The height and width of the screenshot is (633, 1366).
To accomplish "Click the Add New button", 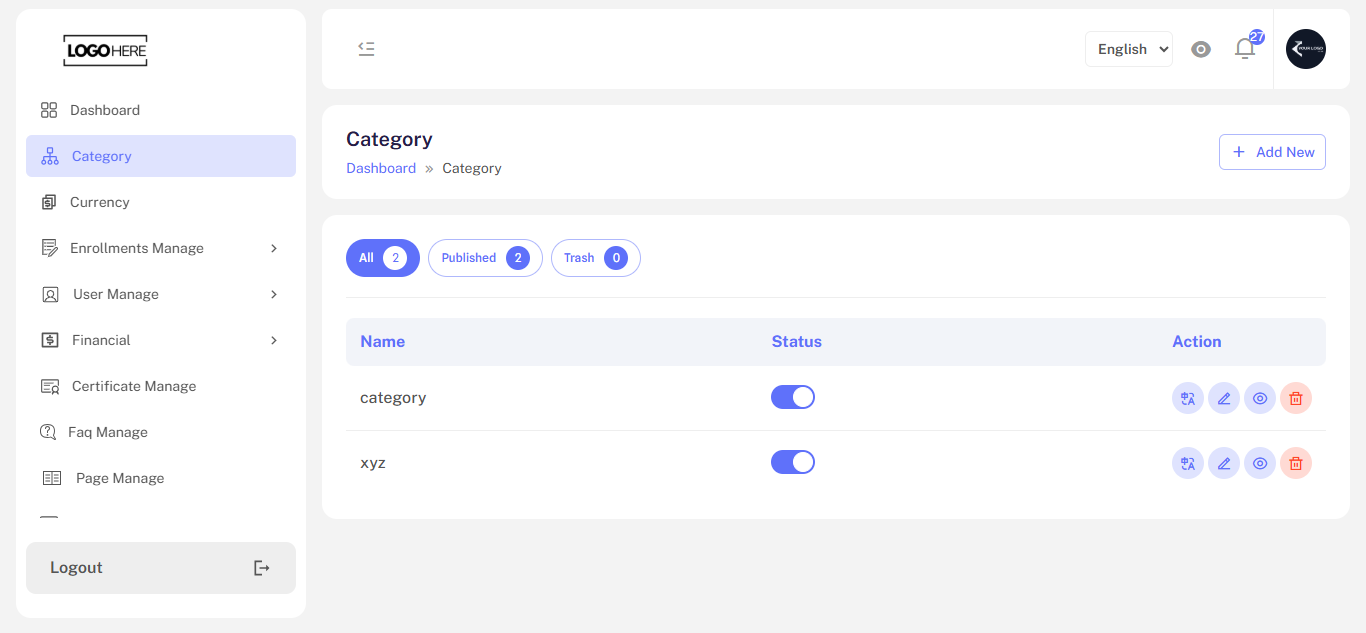I will (x=1272, y=152).
